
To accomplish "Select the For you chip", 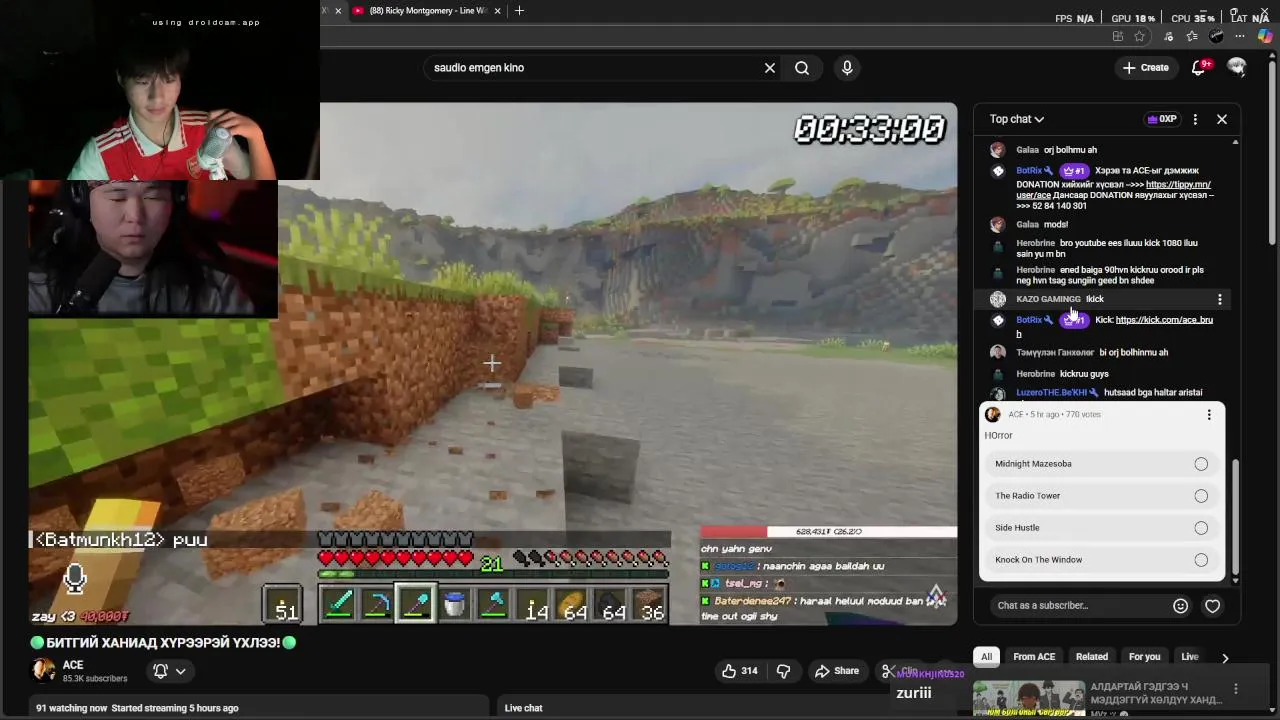I will [1144, 657].
